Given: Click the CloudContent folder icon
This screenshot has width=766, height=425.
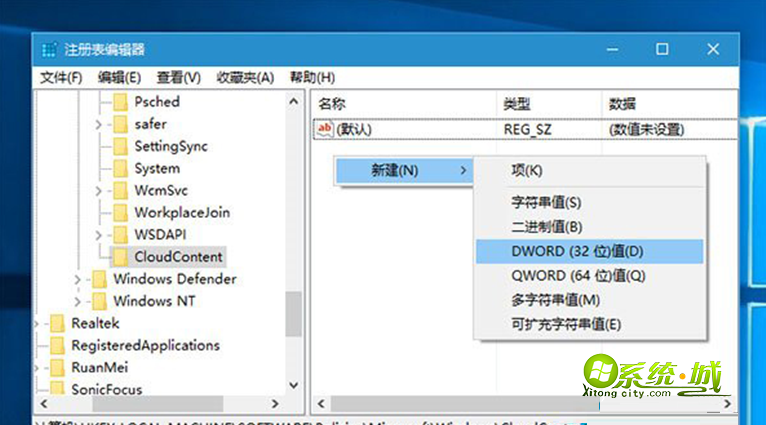Looking at the screenshot, I should pyautogui.click(x=120, y=257).
